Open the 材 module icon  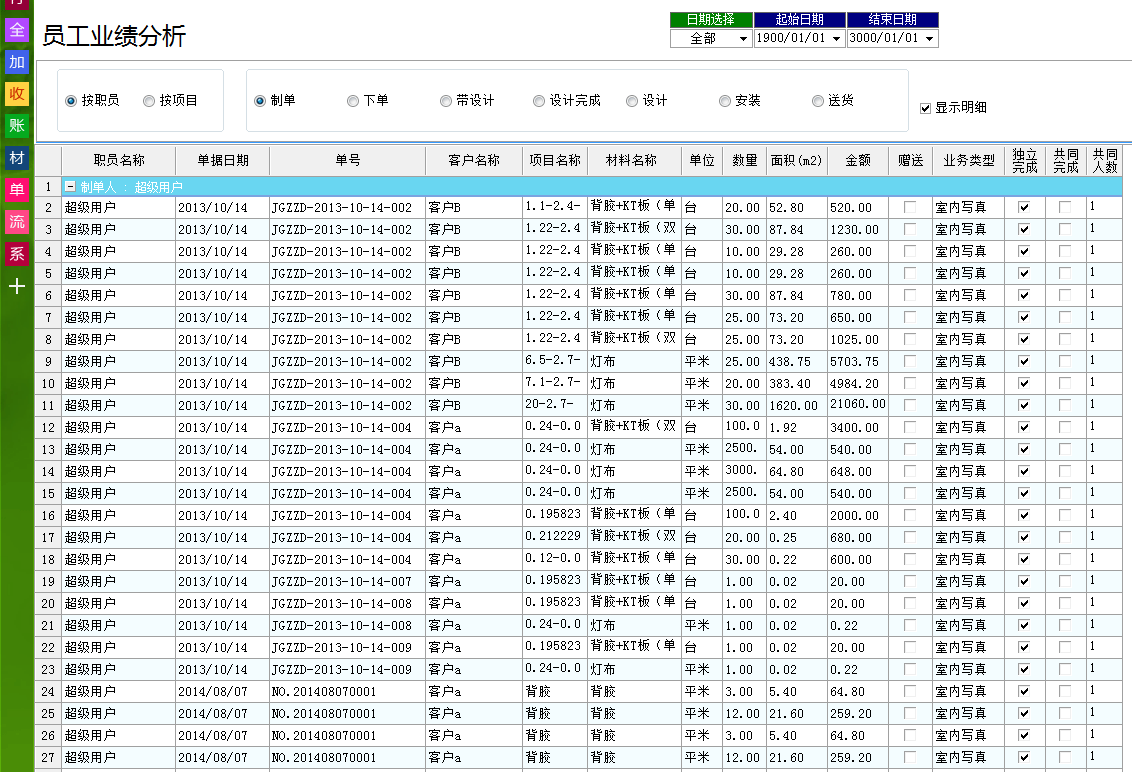coord(15,158)
